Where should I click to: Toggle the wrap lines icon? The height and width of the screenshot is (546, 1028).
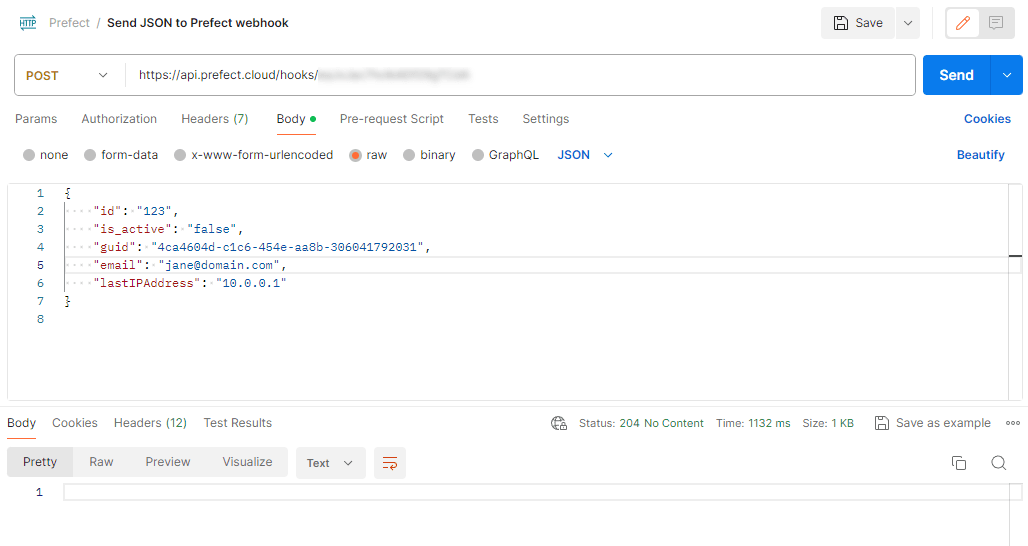click(x=390, y=463)
